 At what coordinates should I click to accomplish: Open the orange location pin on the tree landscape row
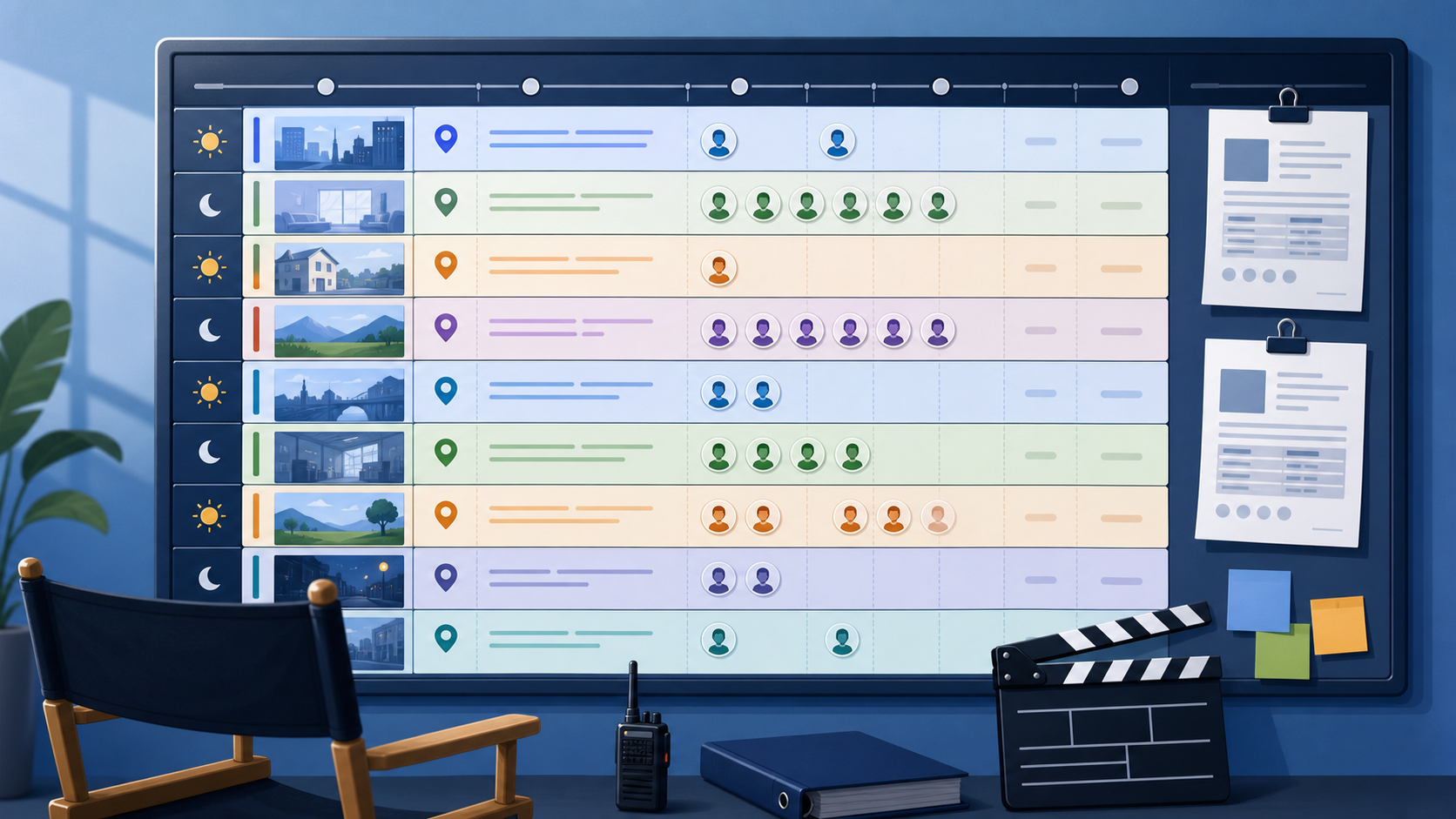pyautogui.click(x=446, y=514)
